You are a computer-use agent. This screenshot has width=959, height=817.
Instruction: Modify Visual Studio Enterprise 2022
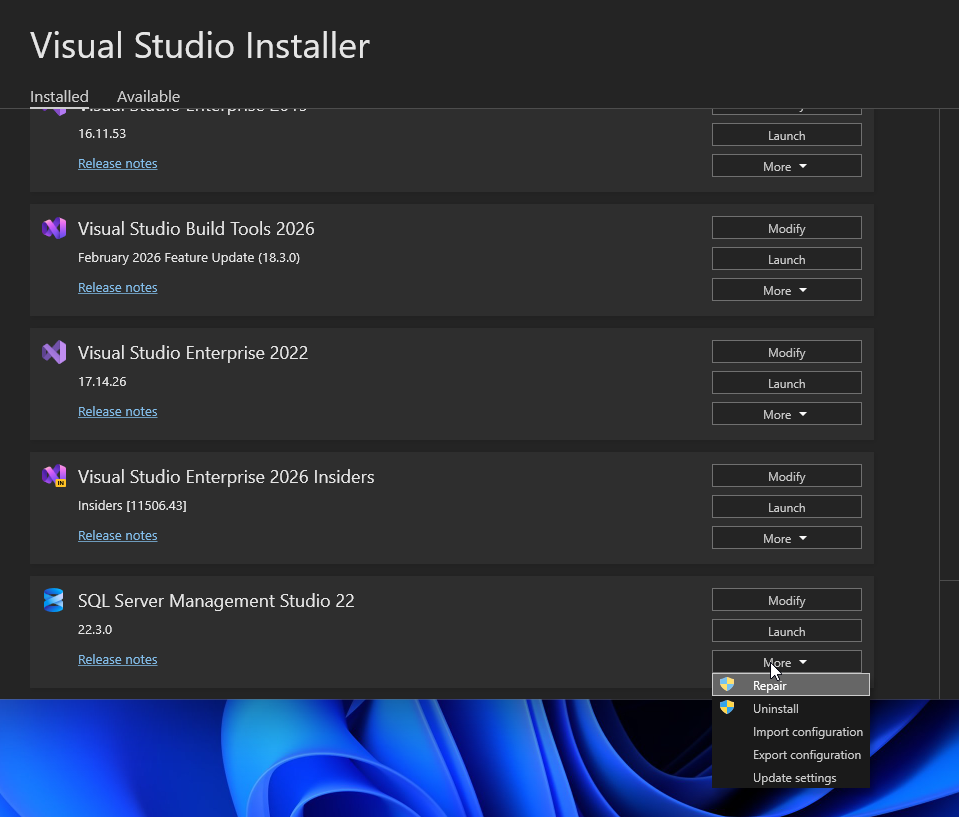coord(787,352)
